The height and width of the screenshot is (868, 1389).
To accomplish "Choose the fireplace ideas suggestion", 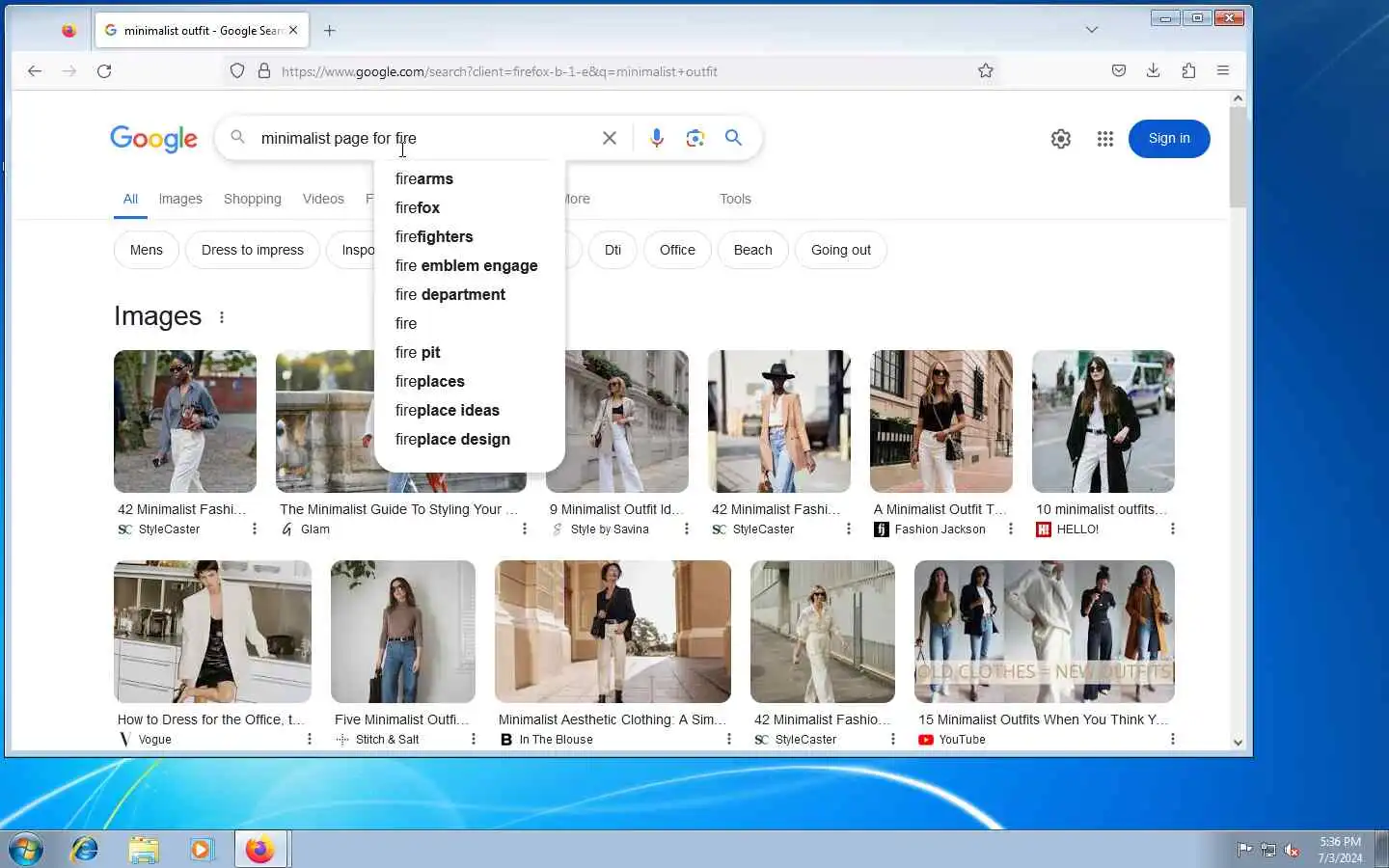I will (469, 410).
